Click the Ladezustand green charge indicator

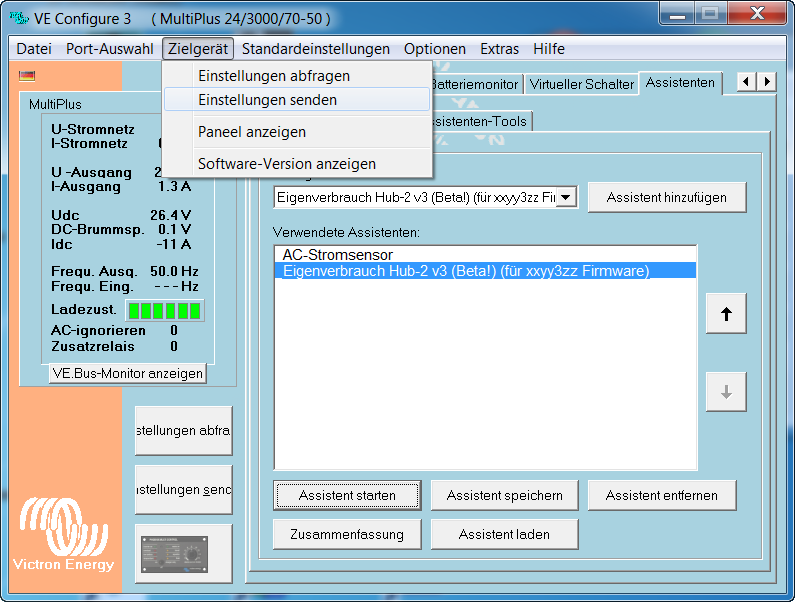[x=164, y=310]
